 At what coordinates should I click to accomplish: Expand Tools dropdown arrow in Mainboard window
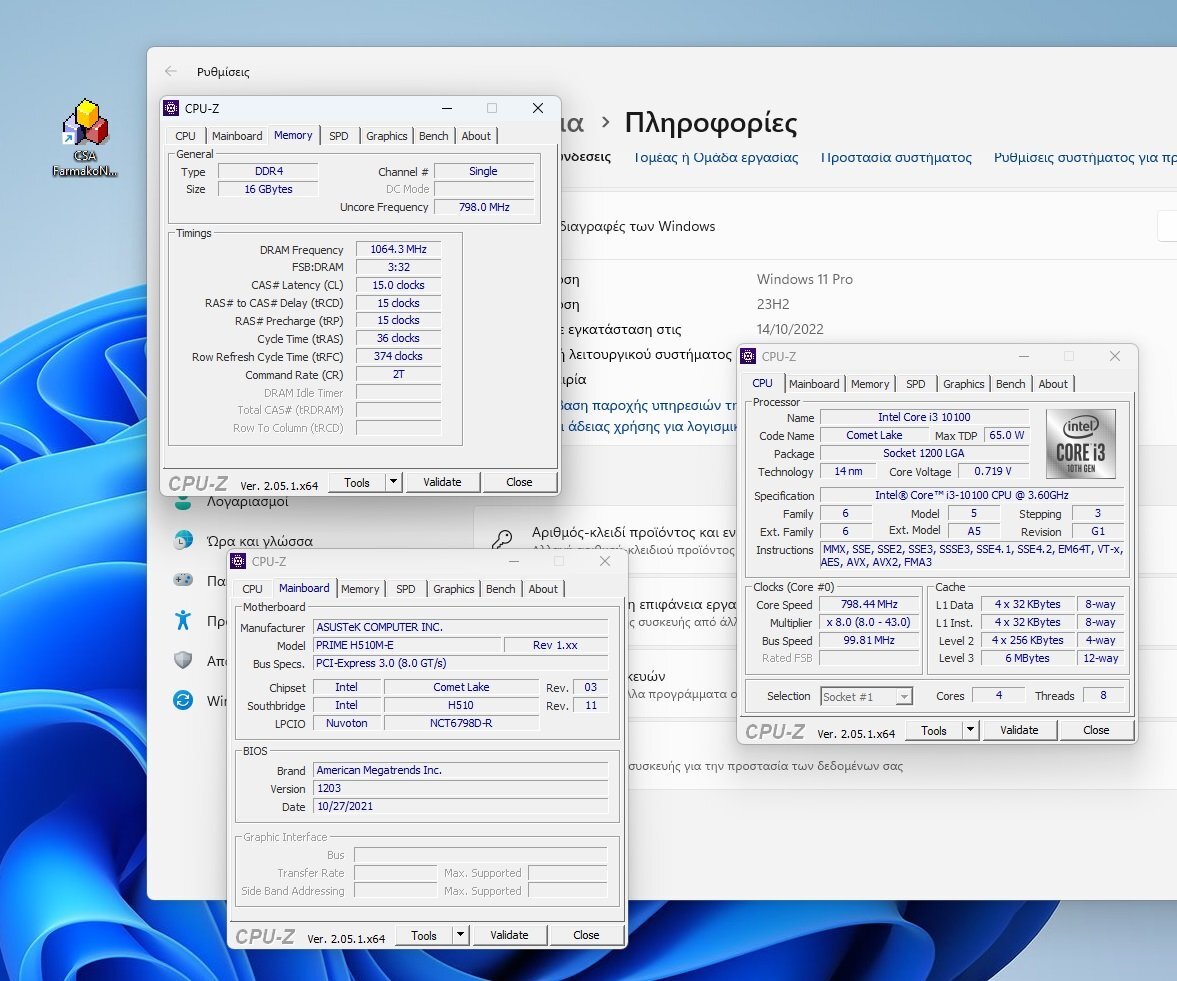tap(460, 934)
